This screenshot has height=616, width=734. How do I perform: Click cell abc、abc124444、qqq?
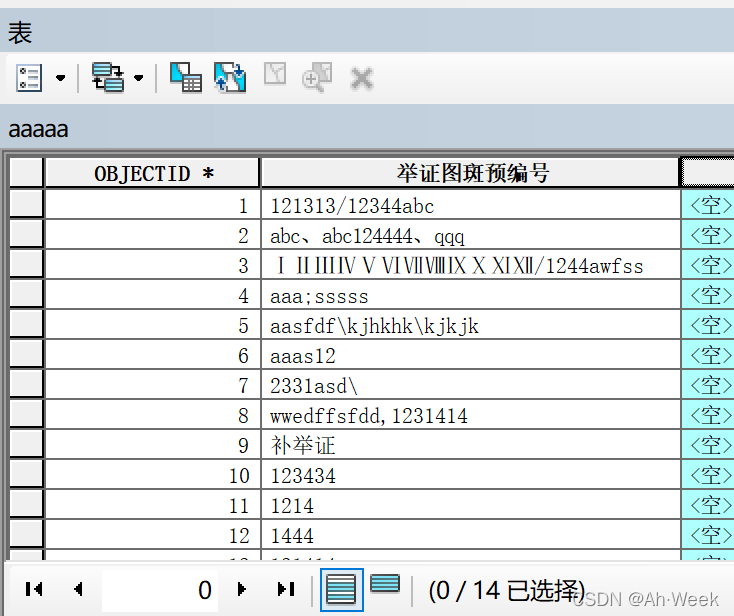470,234
